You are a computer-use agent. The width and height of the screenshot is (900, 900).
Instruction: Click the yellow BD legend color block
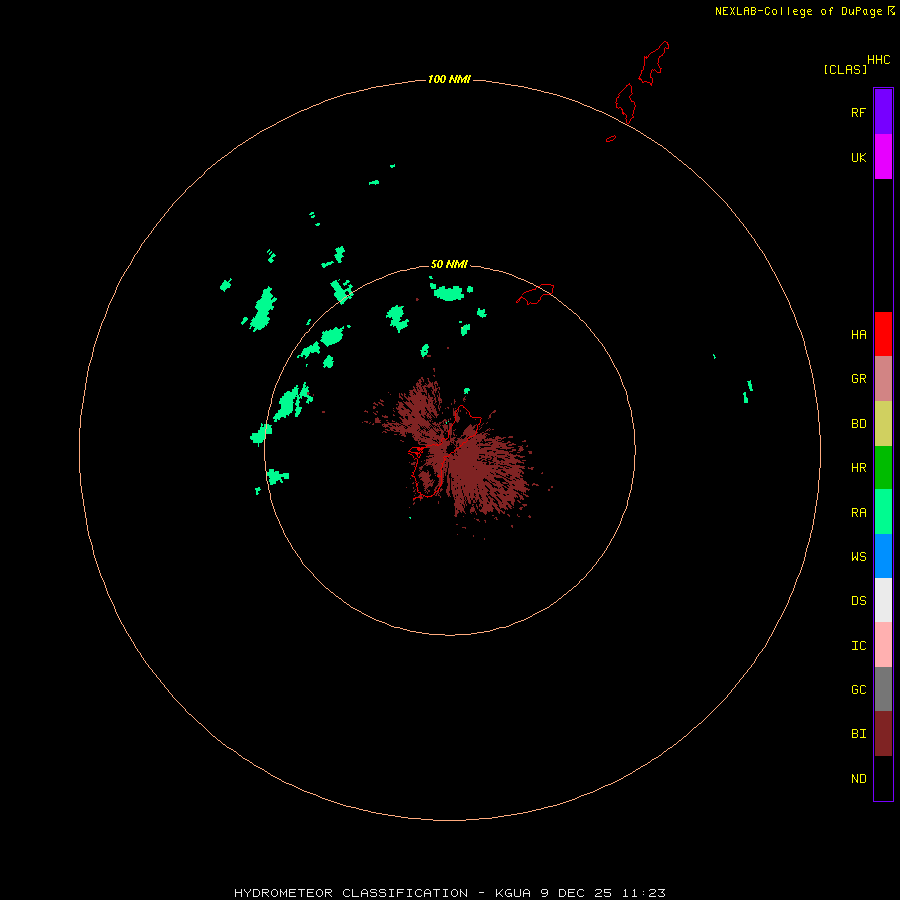[x=883, y=423]
